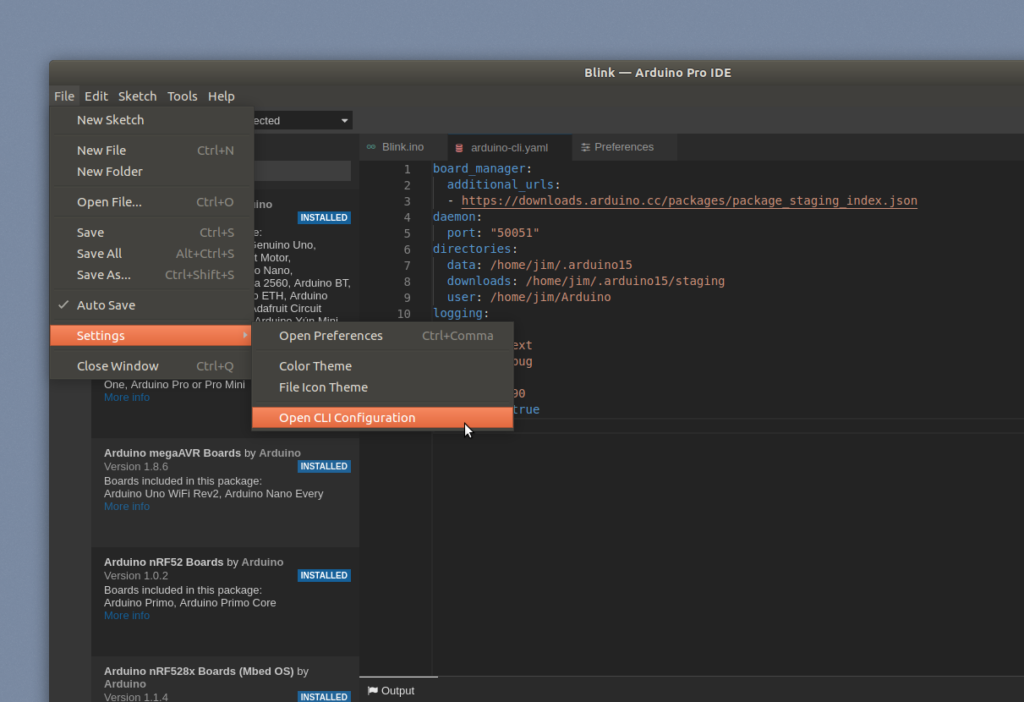Expand the Settings submenu entry
This screenshot has width=1024, height=702.
pyautogui.click(x=151, y=336)
